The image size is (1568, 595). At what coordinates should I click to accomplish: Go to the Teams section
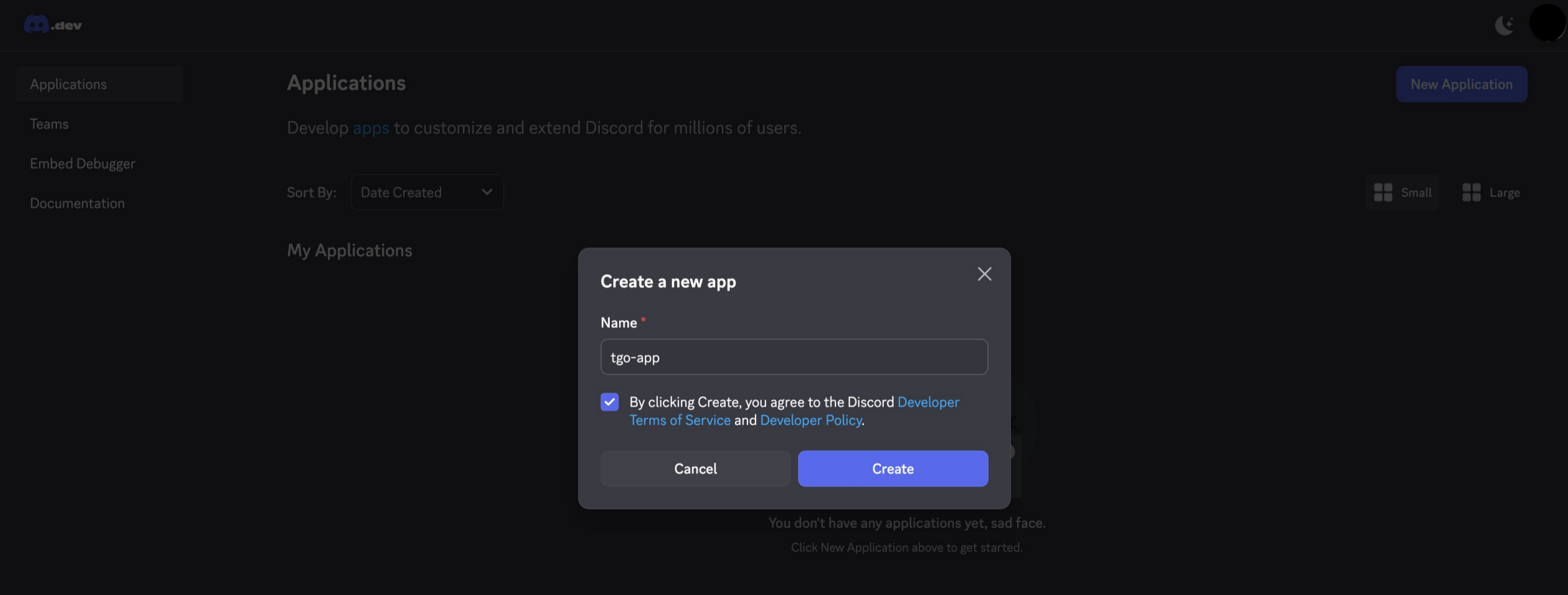tap(49, 123)
